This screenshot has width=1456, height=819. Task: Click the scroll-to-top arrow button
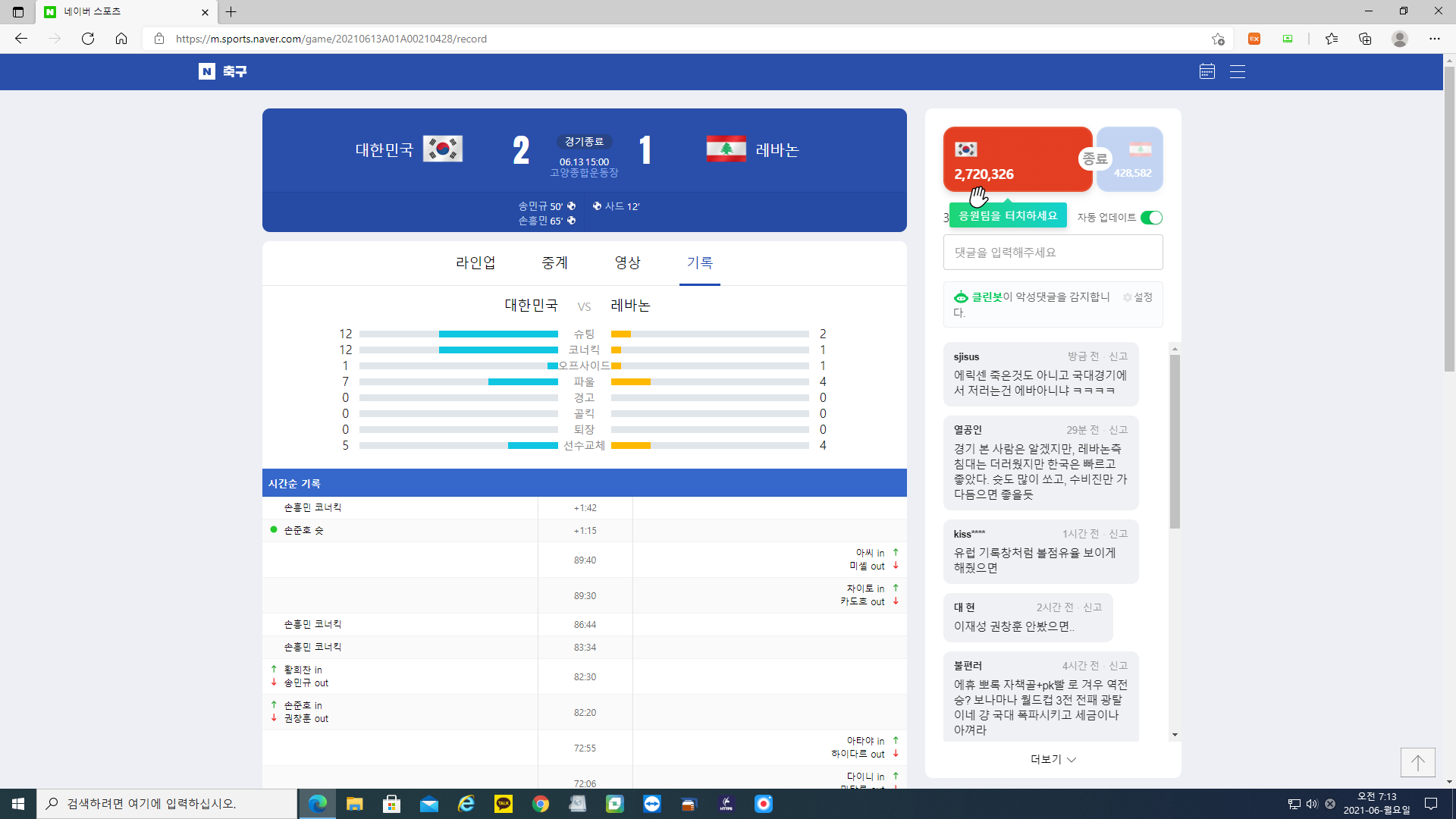[1418, 762]
